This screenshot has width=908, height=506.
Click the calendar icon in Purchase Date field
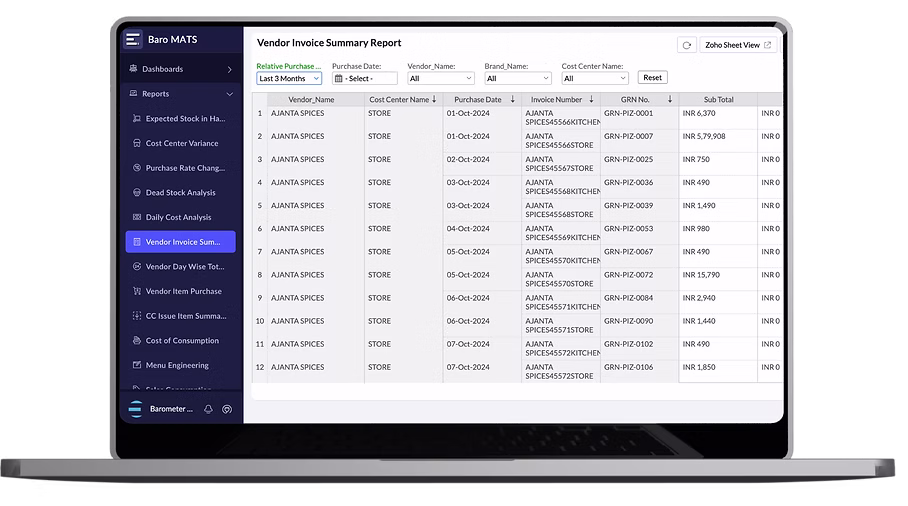pos(339,78)
